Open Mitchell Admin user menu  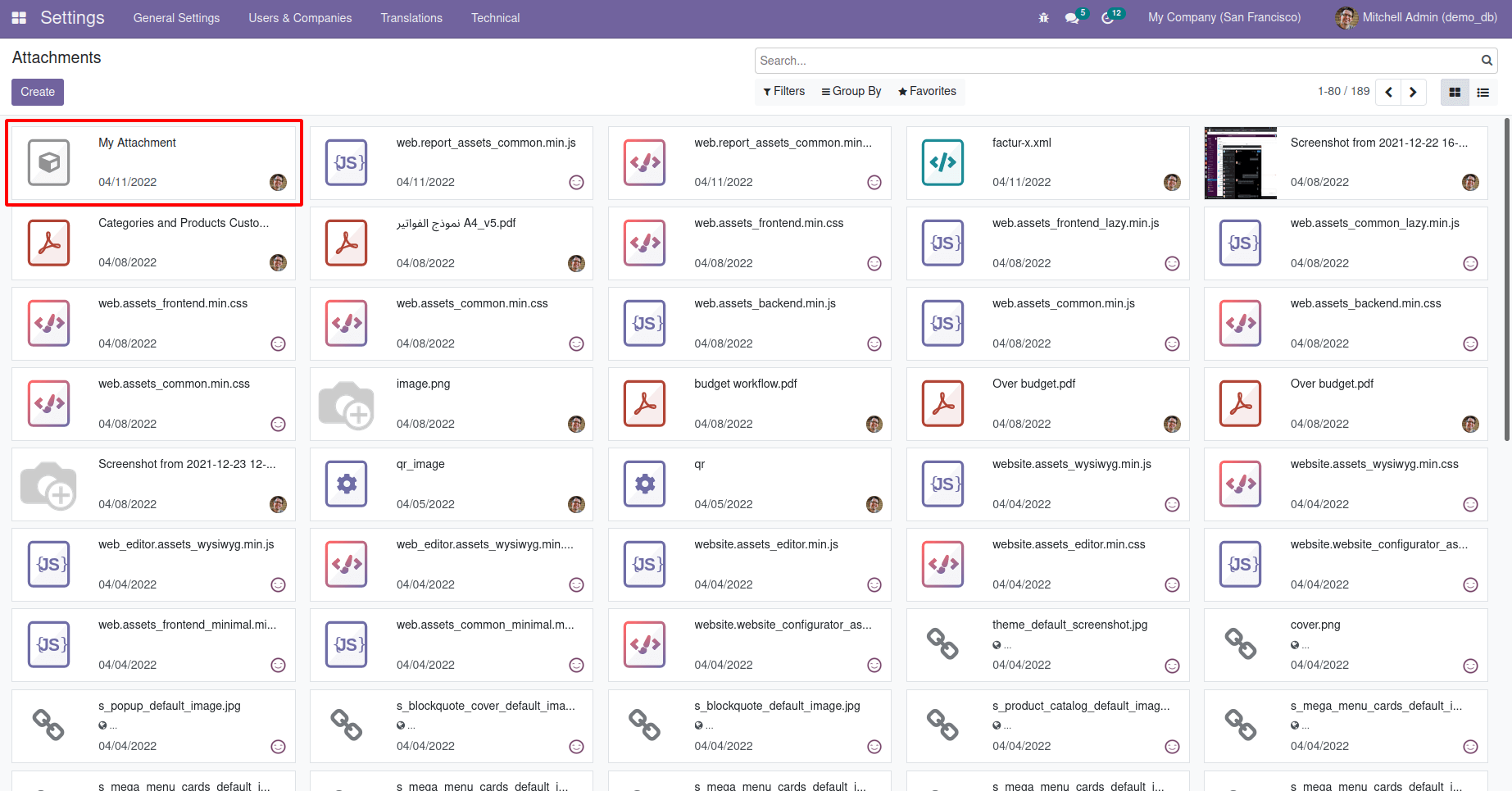click(1416, 17)
